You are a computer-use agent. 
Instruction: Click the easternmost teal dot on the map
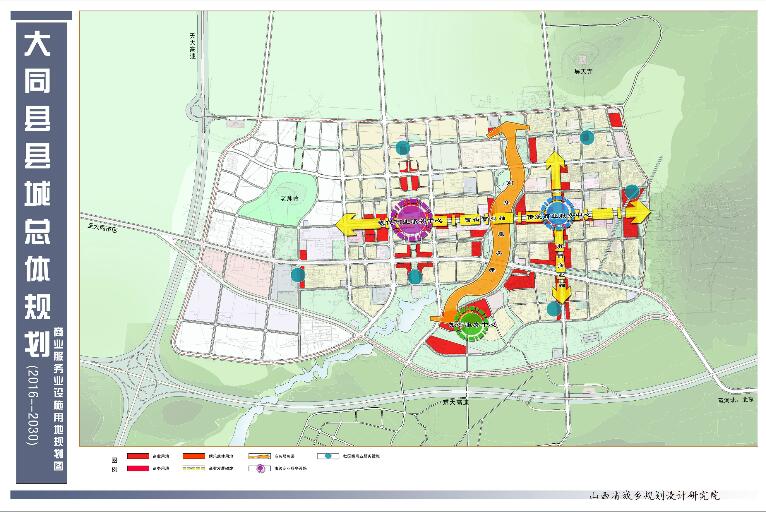pos(631,192)
